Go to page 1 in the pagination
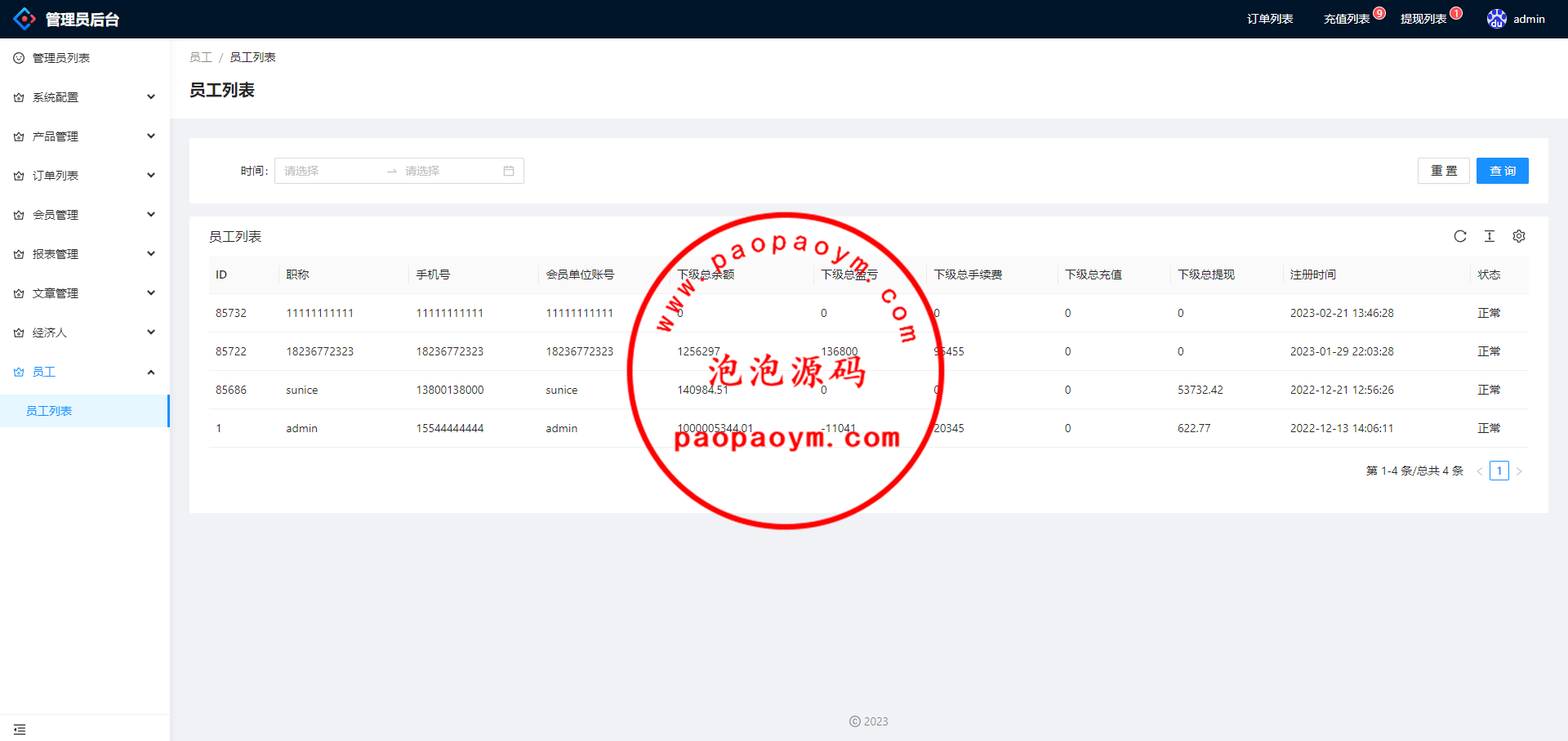1568x741 pixels. [x=1499, y=471]
